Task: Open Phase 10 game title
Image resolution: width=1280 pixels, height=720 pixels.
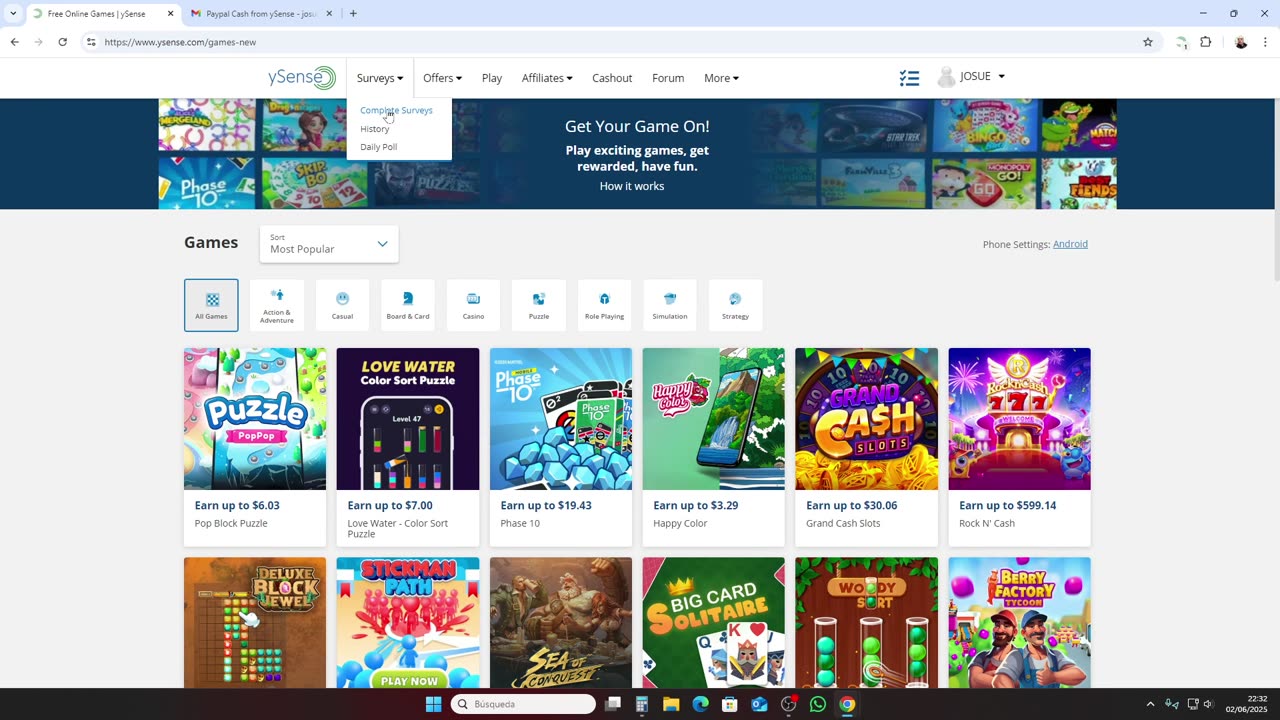Action: [x=520, y=523]
